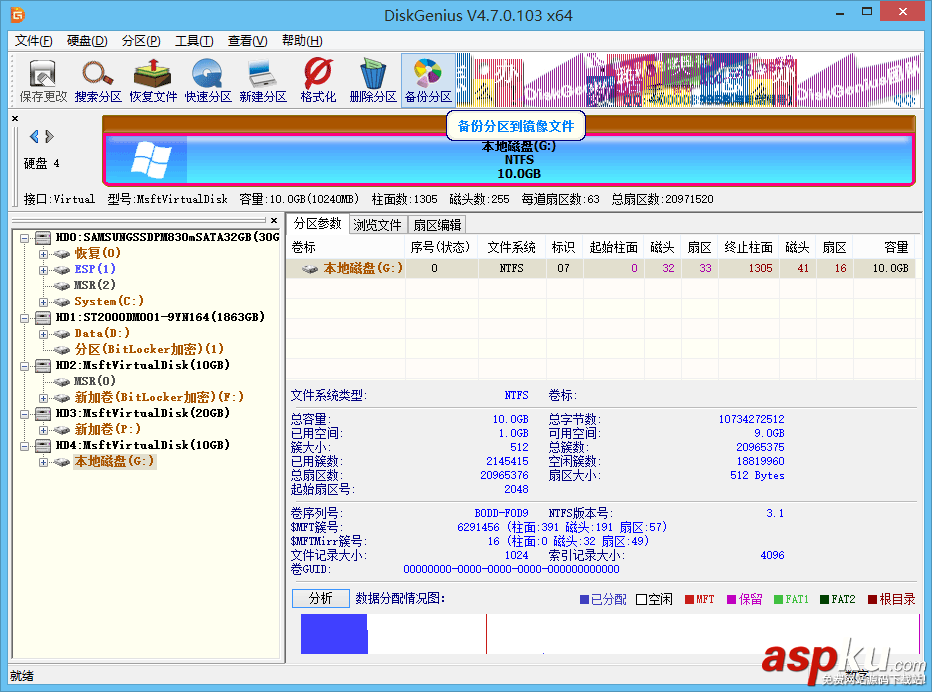Click the 新建分区 (new partition) icon
This screenshot has height=692, width=932.
pos(261,79)
